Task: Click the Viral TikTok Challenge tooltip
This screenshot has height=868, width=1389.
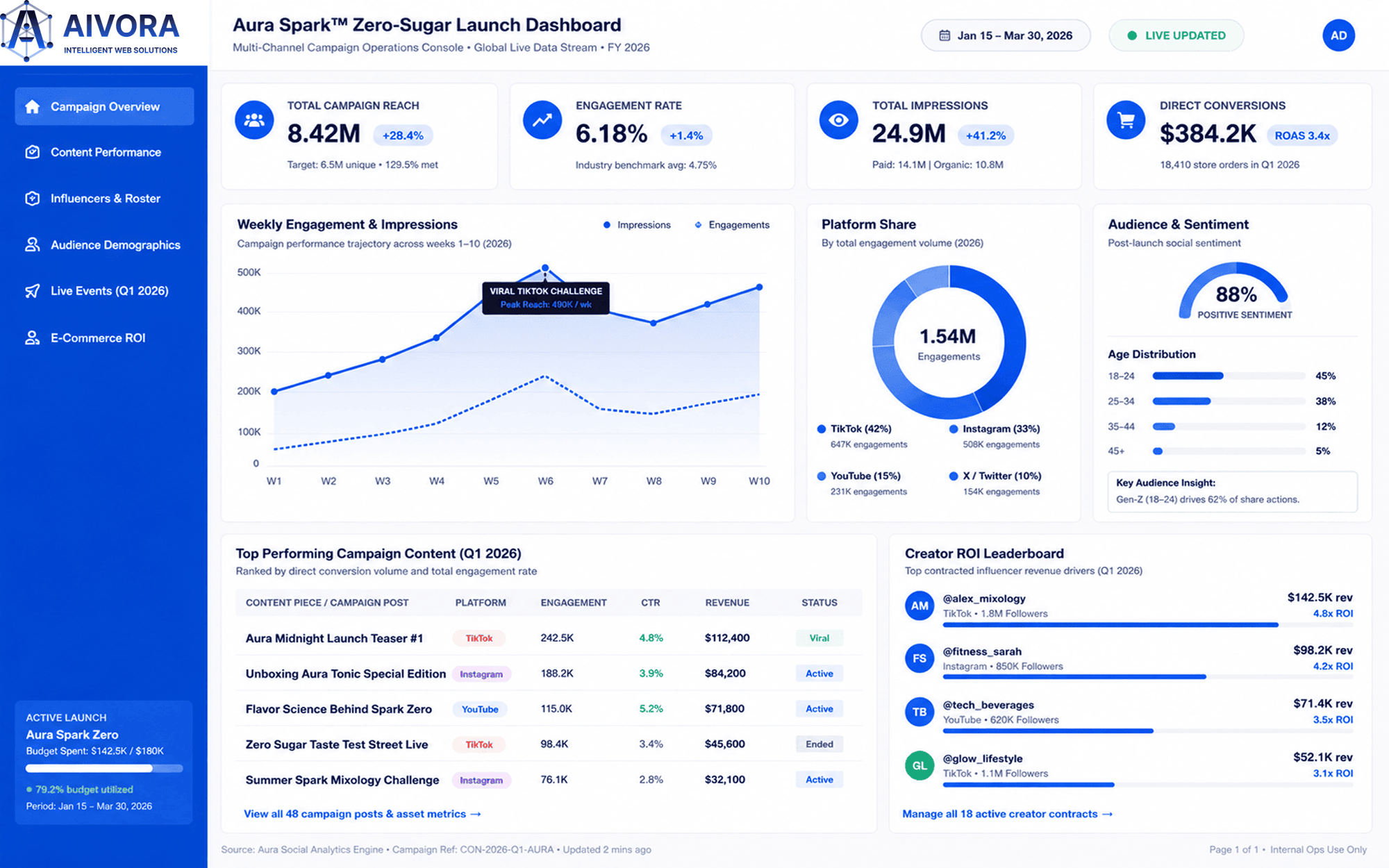Action: point(546,298)
